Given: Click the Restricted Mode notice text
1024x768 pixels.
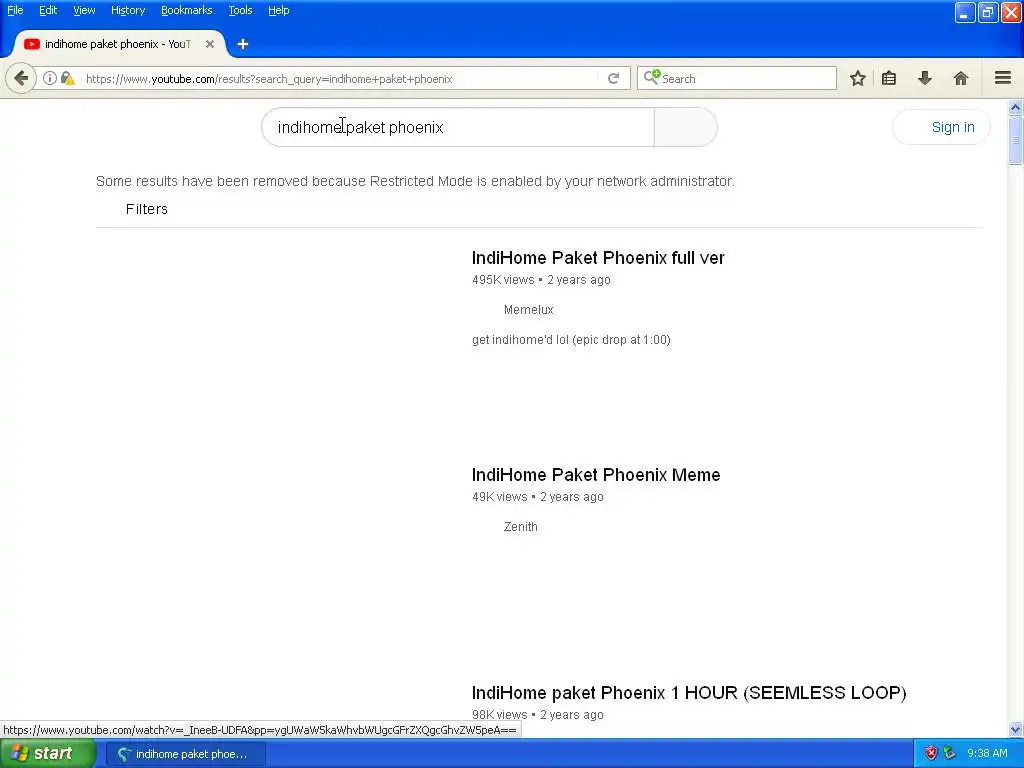Looking at the screenshot, I should tap(415, 181).
